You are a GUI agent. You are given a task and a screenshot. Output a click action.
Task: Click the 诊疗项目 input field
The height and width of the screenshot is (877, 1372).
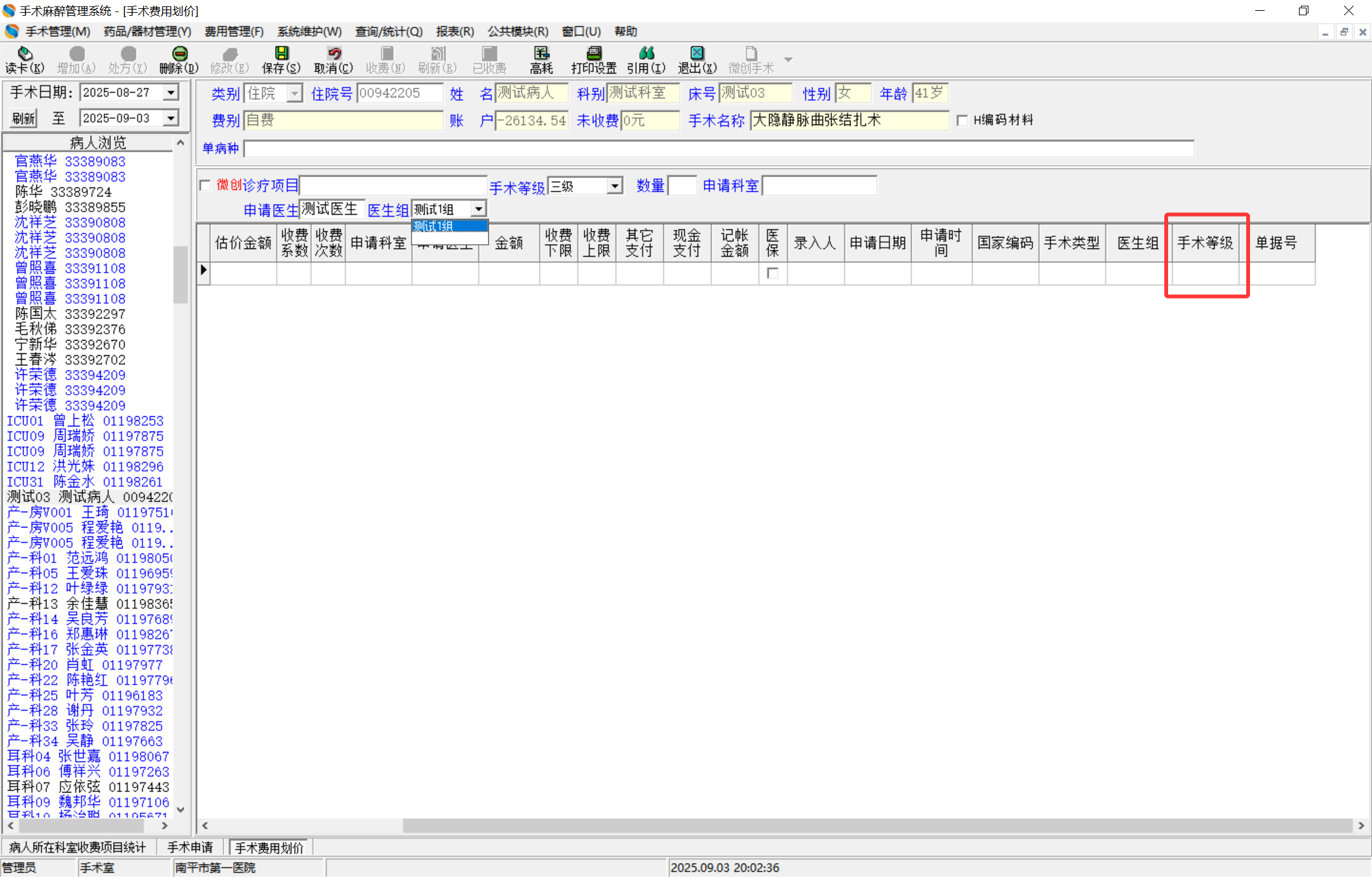coord(393,186)
